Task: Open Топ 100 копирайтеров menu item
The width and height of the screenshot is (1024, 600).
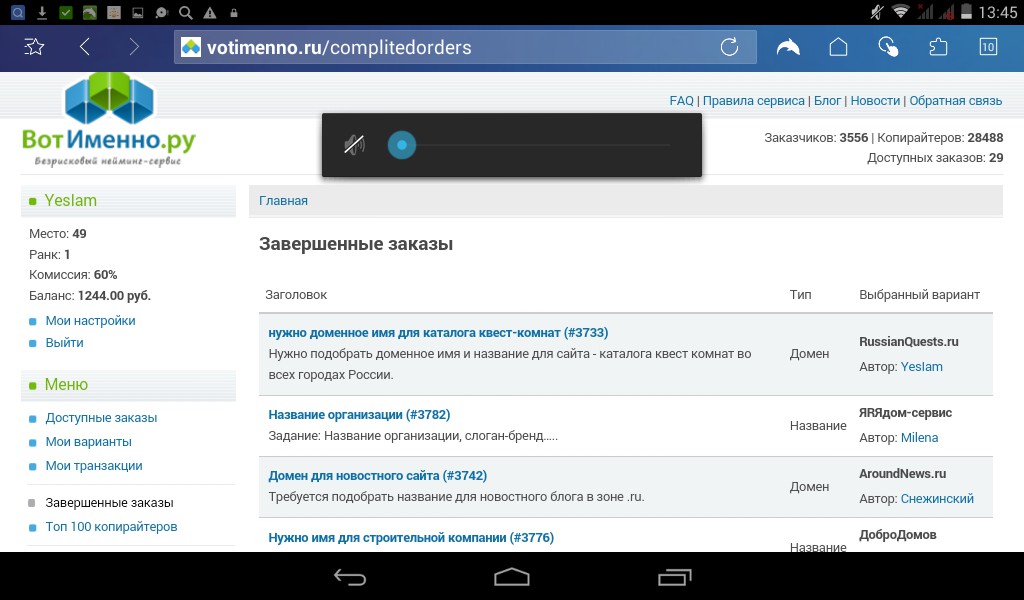Action: pos(111,527)
